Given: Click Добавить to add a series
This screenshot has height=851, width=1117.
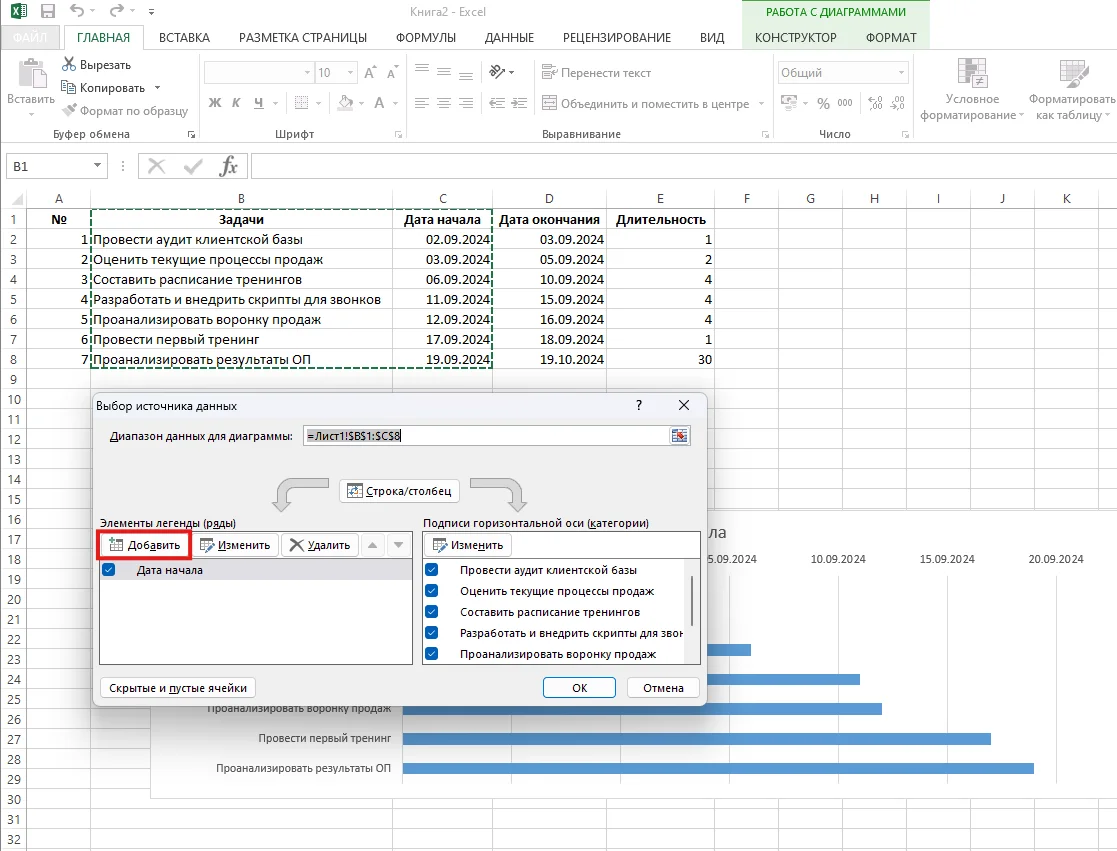Looking at the screenshot, I should pos(144,545).
